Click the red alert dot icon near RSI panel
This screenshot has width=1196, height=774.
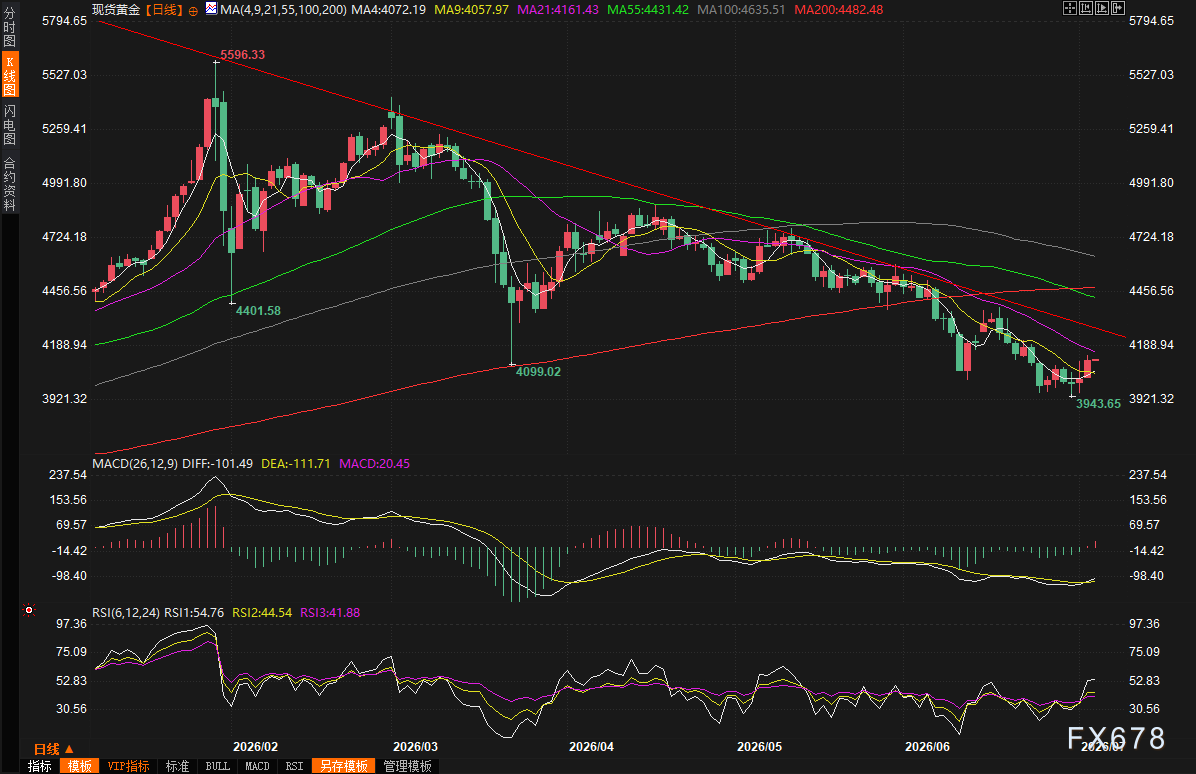[29, 610]
